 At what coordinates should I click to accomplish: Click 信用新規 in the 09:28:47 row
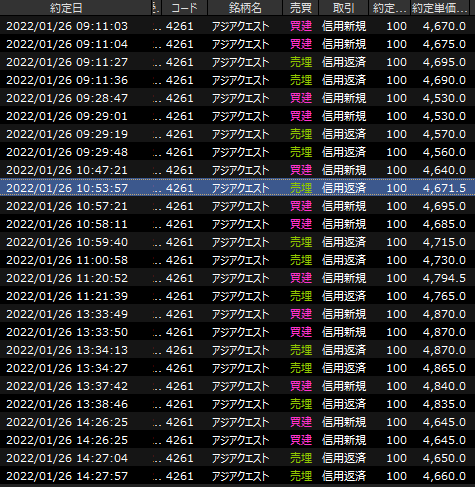(x=344, y=98)
